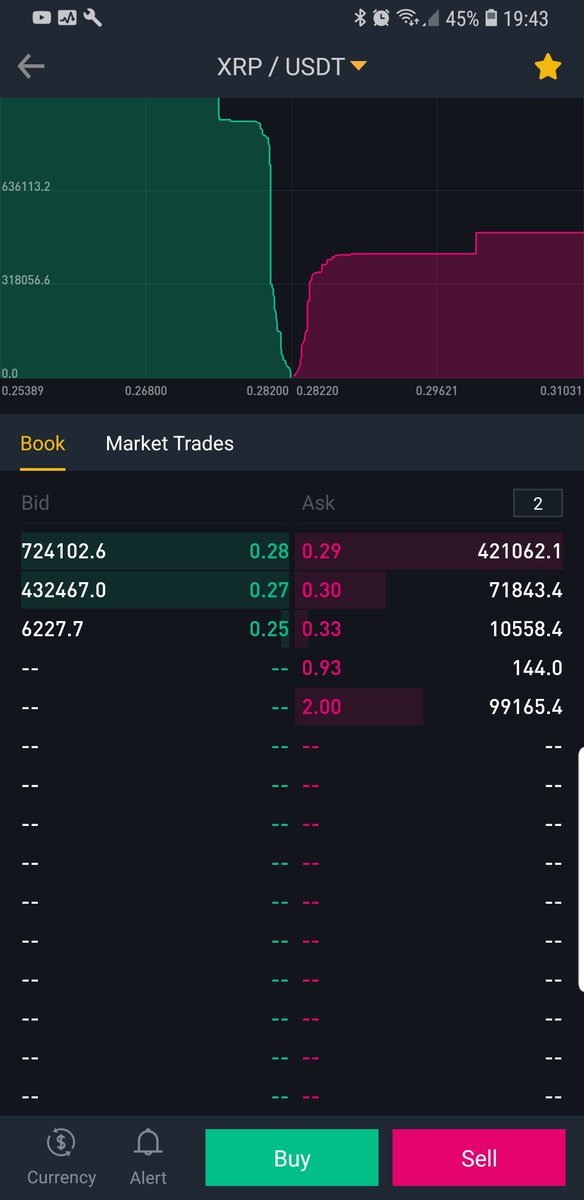Click the ask price 0.93
This screenshot has width=584, height=1200.
[322, 668]
